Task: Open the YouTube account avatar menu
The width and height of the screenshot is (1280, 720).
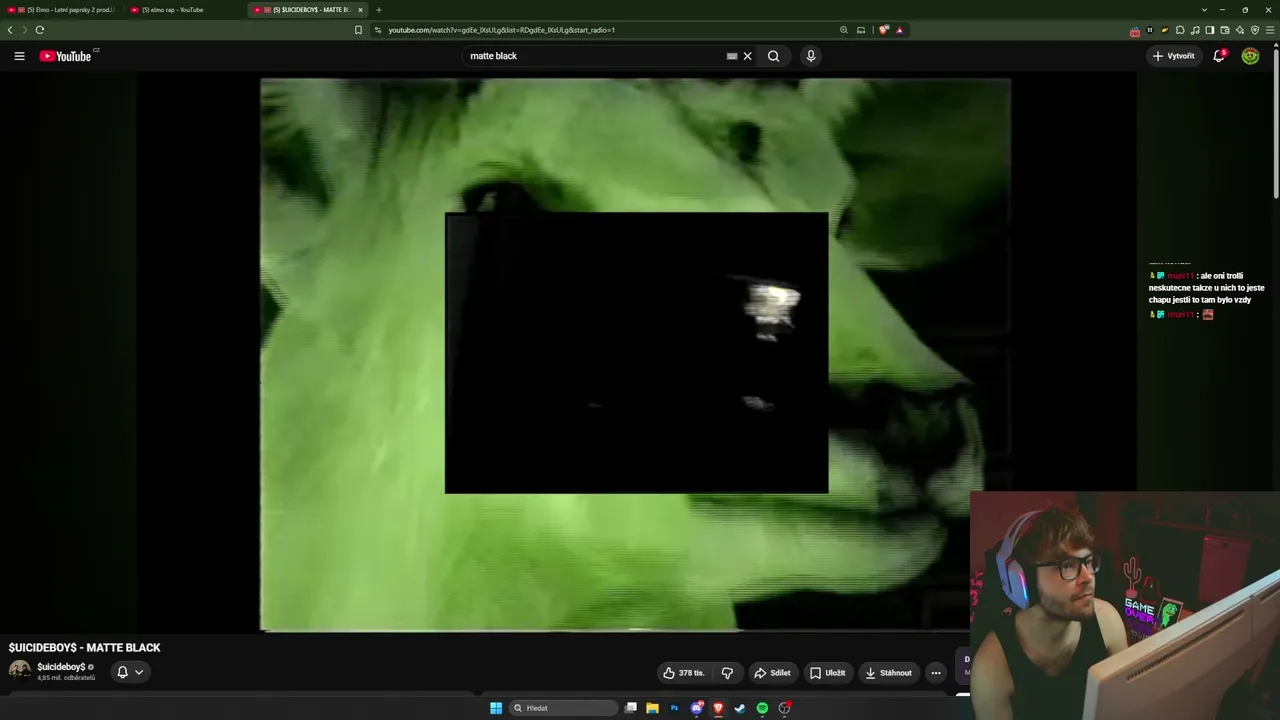Action: pyautogui.click(x=1250, y=56)
